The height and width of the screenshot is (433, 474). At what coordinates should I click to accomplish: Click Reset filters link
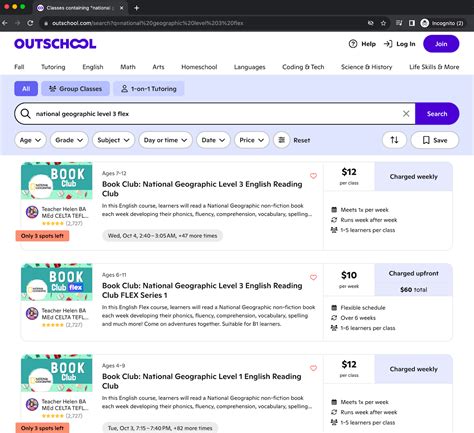point(302,140)
